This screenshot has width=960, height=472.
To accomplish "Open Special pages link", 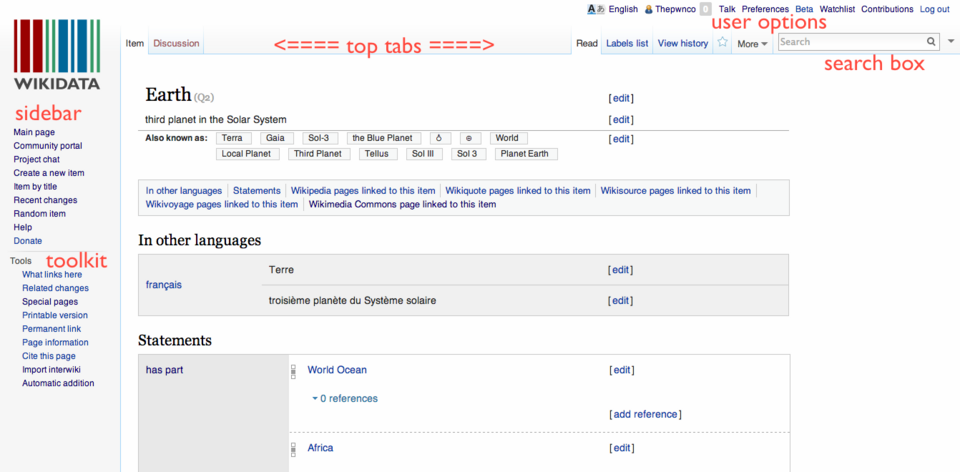I will [50, 302].
